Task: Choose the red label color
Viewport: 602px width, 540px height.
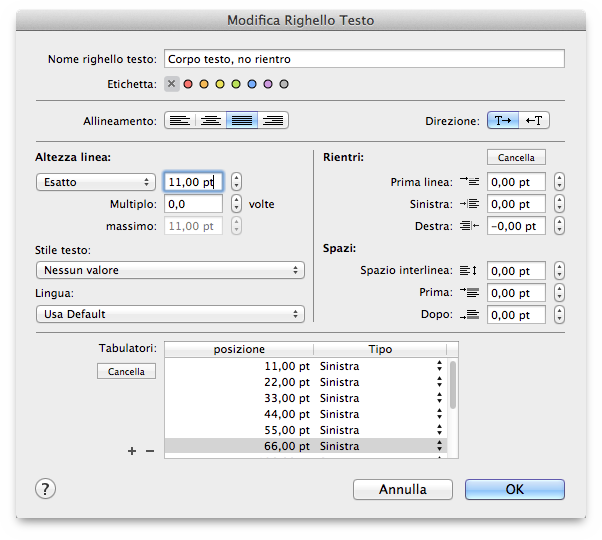Action: [x=188, y=84]
